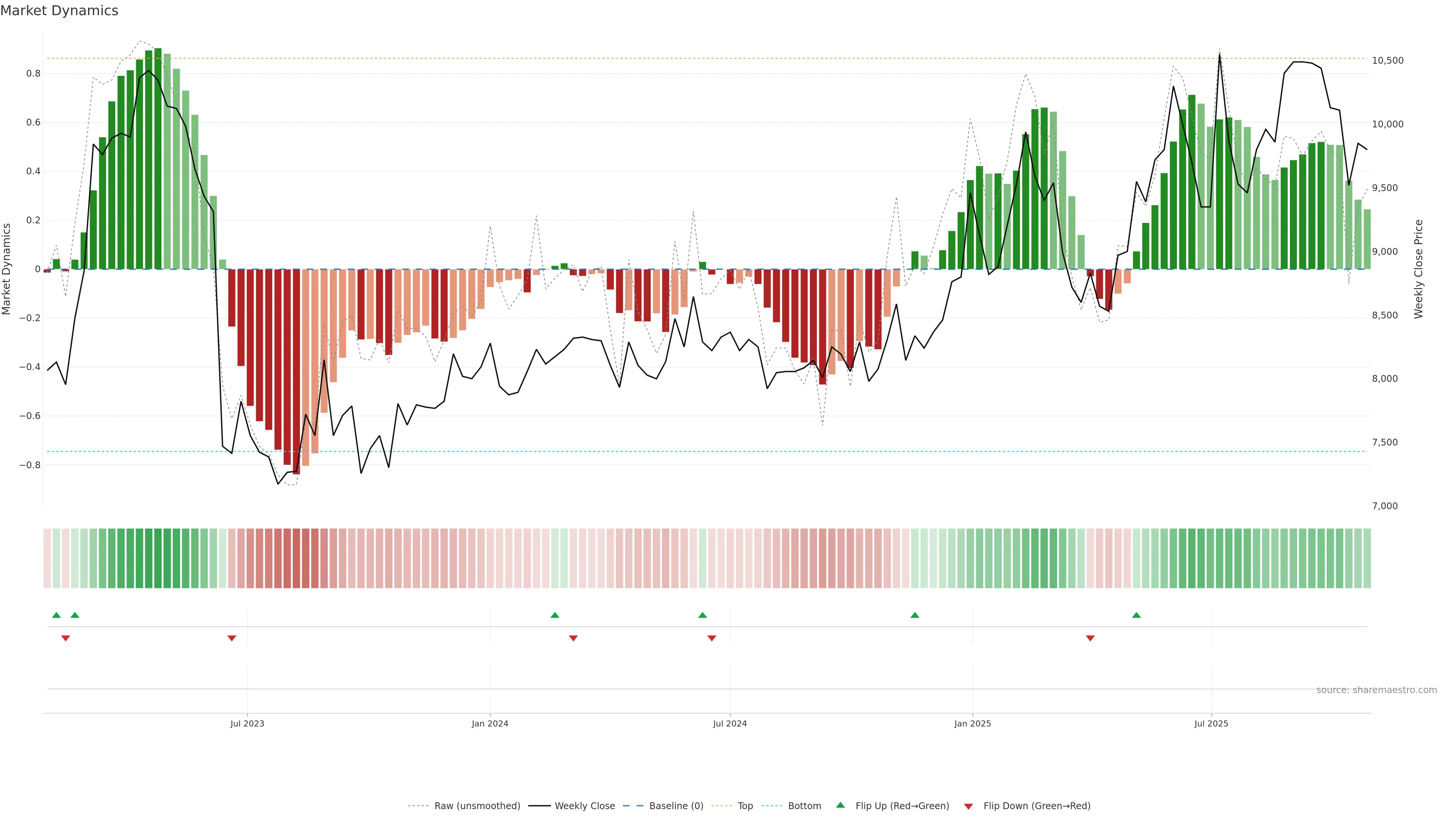
Task: Click the last green flip-up triangle marker
Action: 1136,615
